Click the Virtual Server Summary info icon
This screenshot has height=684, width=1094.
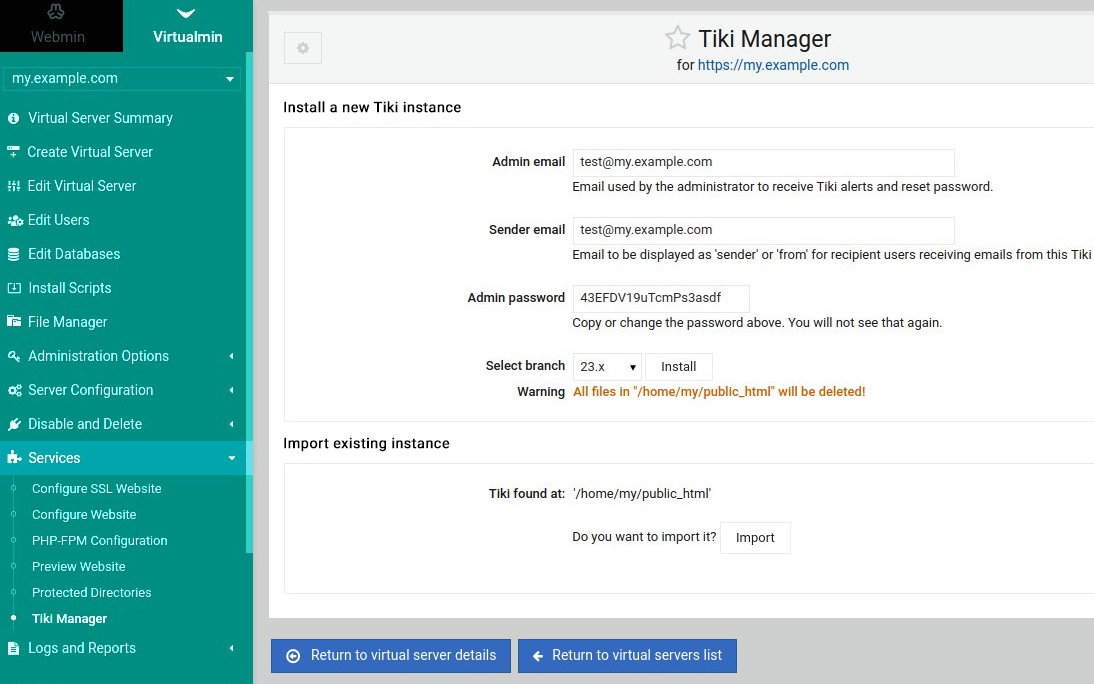[14, 118]
